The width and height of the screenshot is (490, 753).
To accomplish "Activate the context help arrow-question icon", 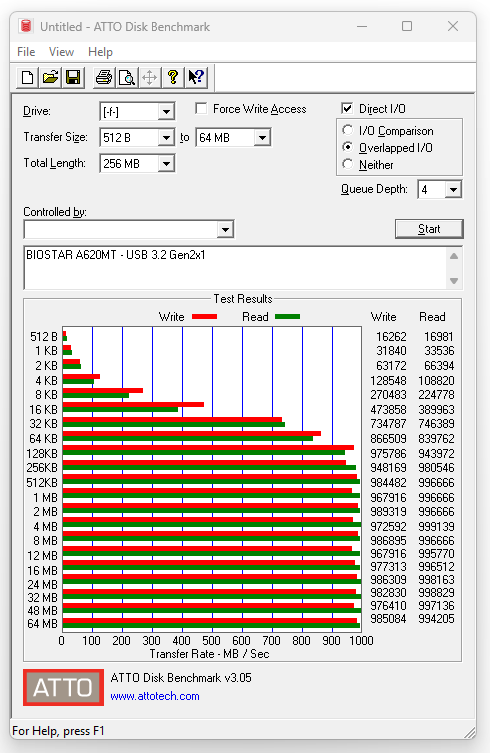I will click(x=196, y=77).
